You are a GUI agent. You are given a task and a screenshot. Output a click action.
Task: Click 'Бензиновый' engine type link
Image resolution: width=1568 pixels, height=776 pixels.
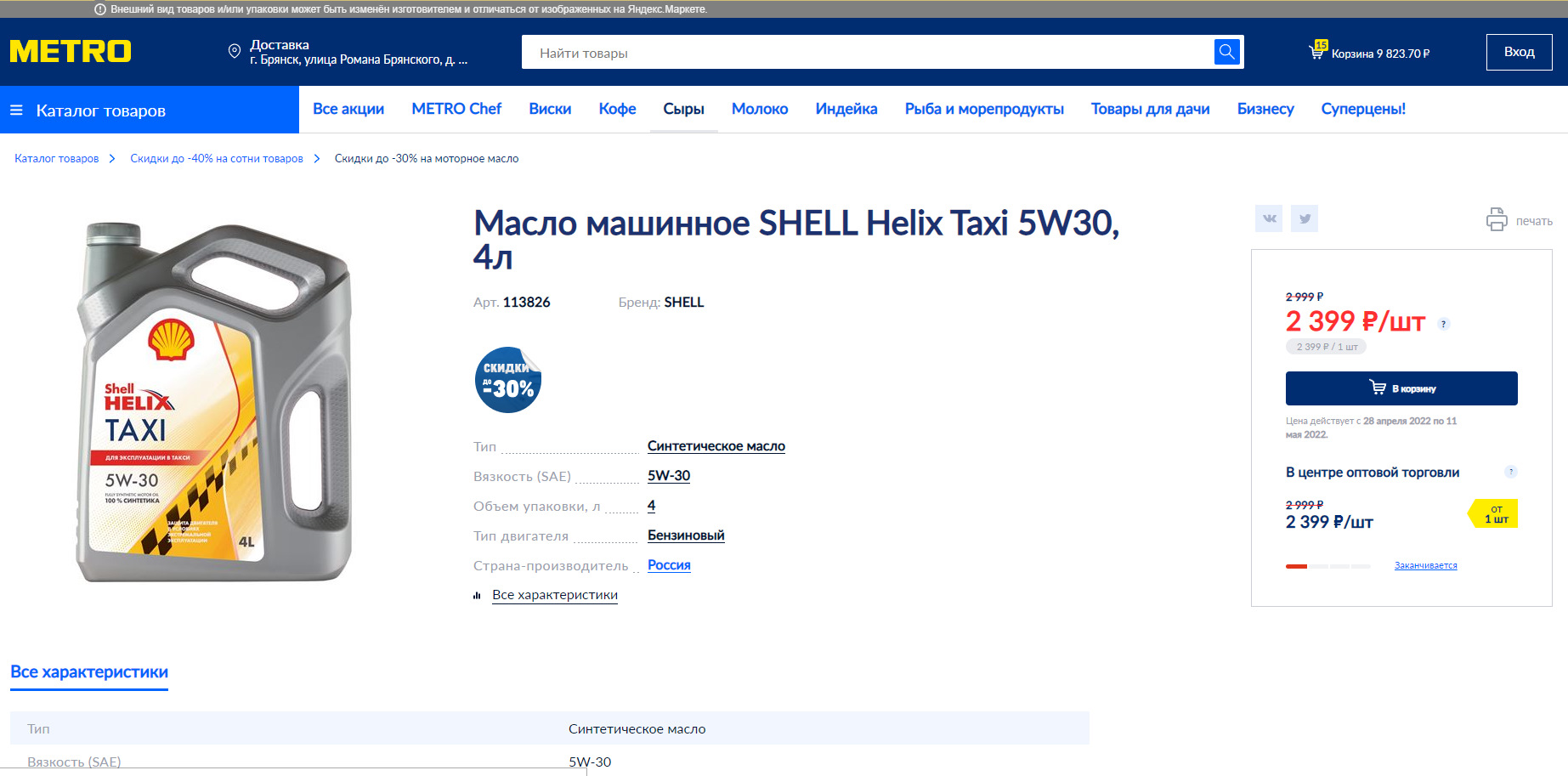[x=686, y=535]
